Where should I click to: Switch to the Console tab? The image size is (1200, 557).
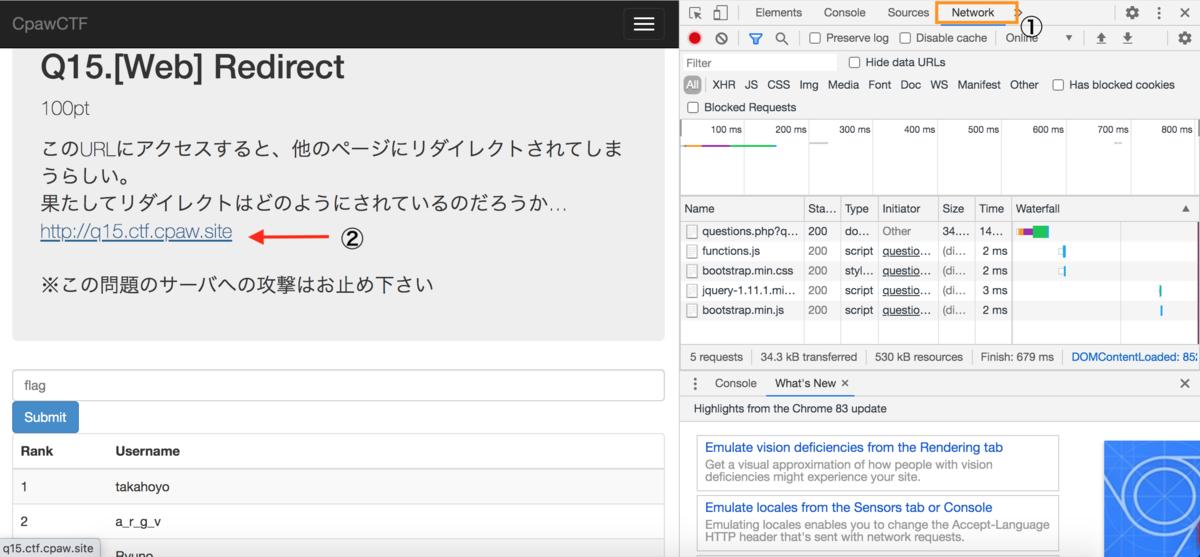point(845,13)
